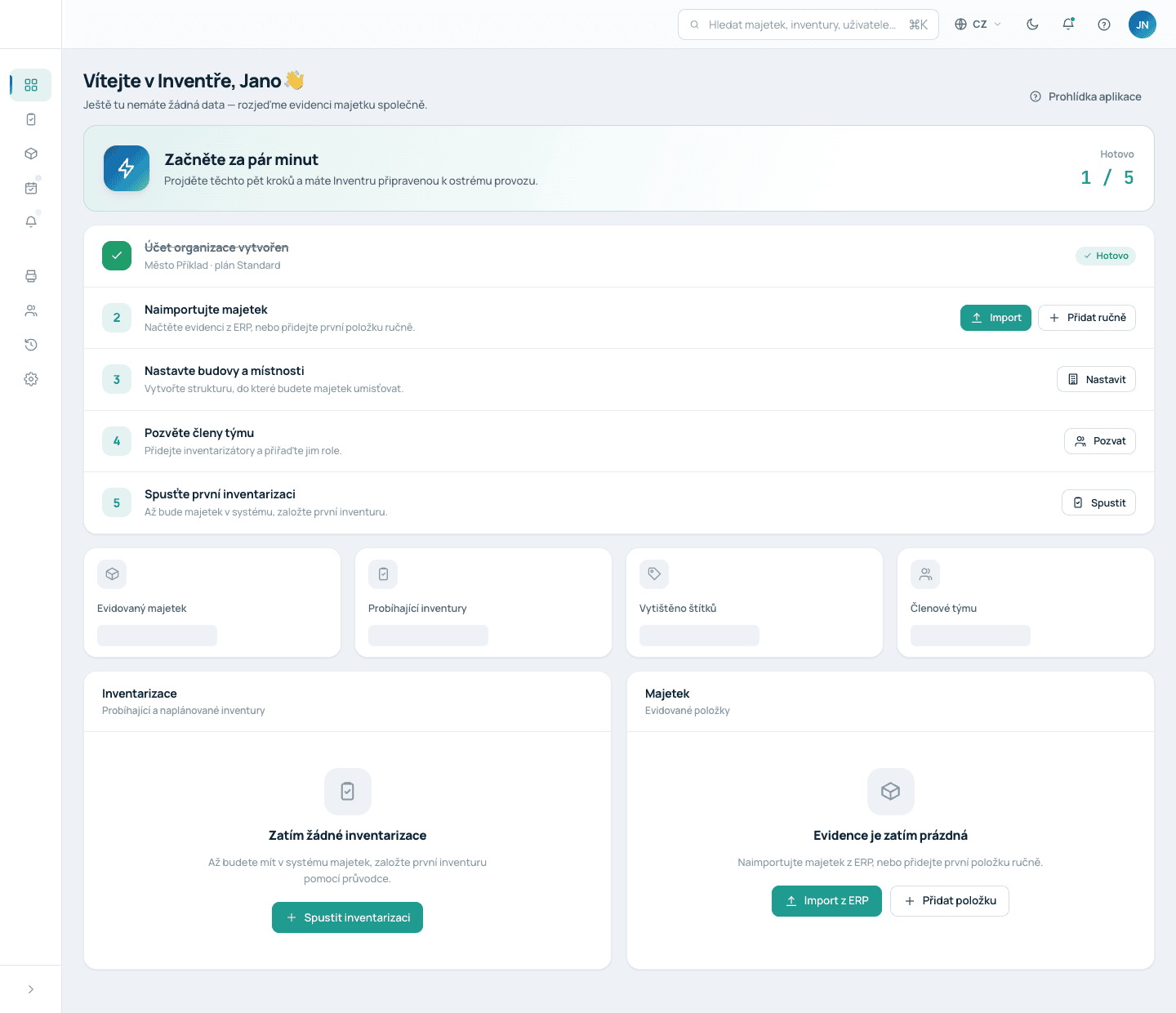Click the 'Prohlídka aplikace' link

pyautogui.click(x=1086, y=96)
